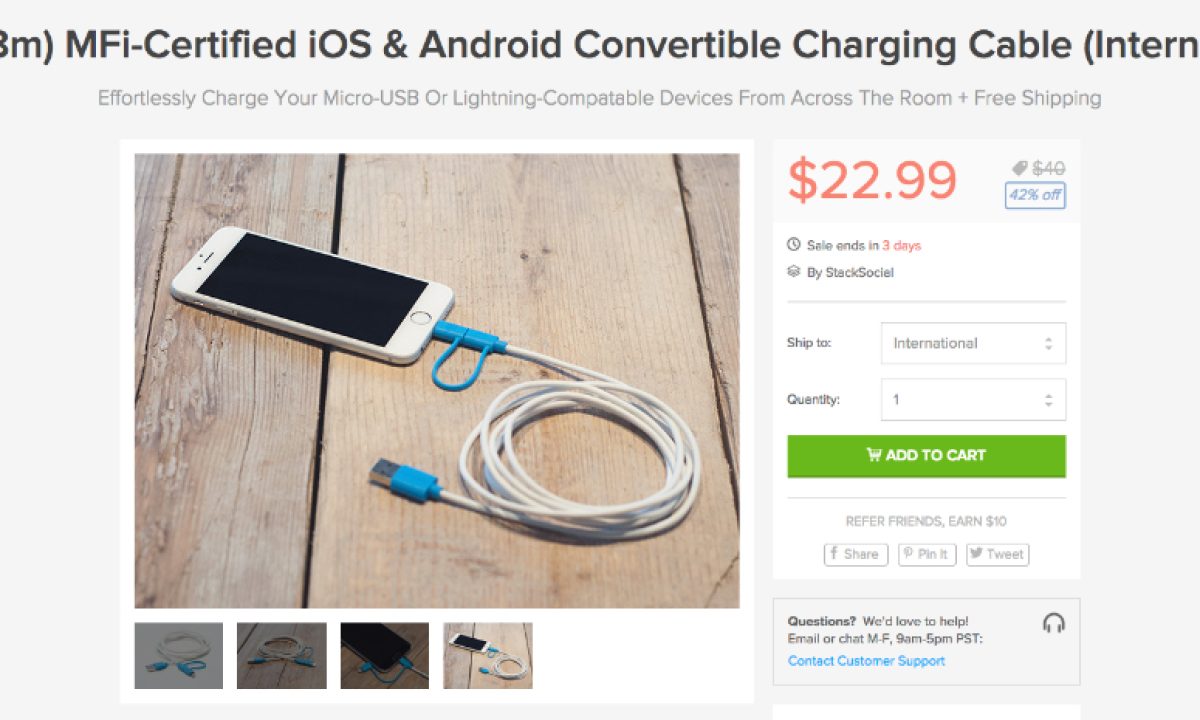Click the price tag icon
Image resolution: width=1200 pixels, height=720 pixels.
[x=1019, y=168]
